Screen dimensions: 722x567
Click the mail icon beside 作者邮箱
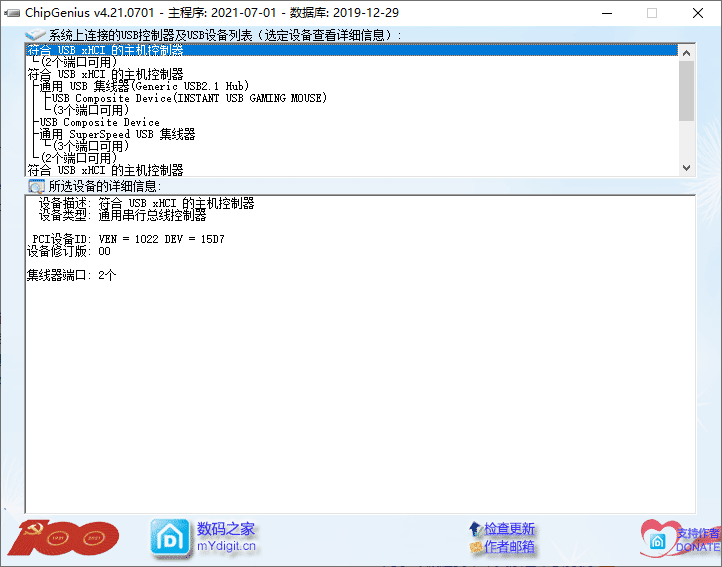pyautogui.click(x=476, y=547)
